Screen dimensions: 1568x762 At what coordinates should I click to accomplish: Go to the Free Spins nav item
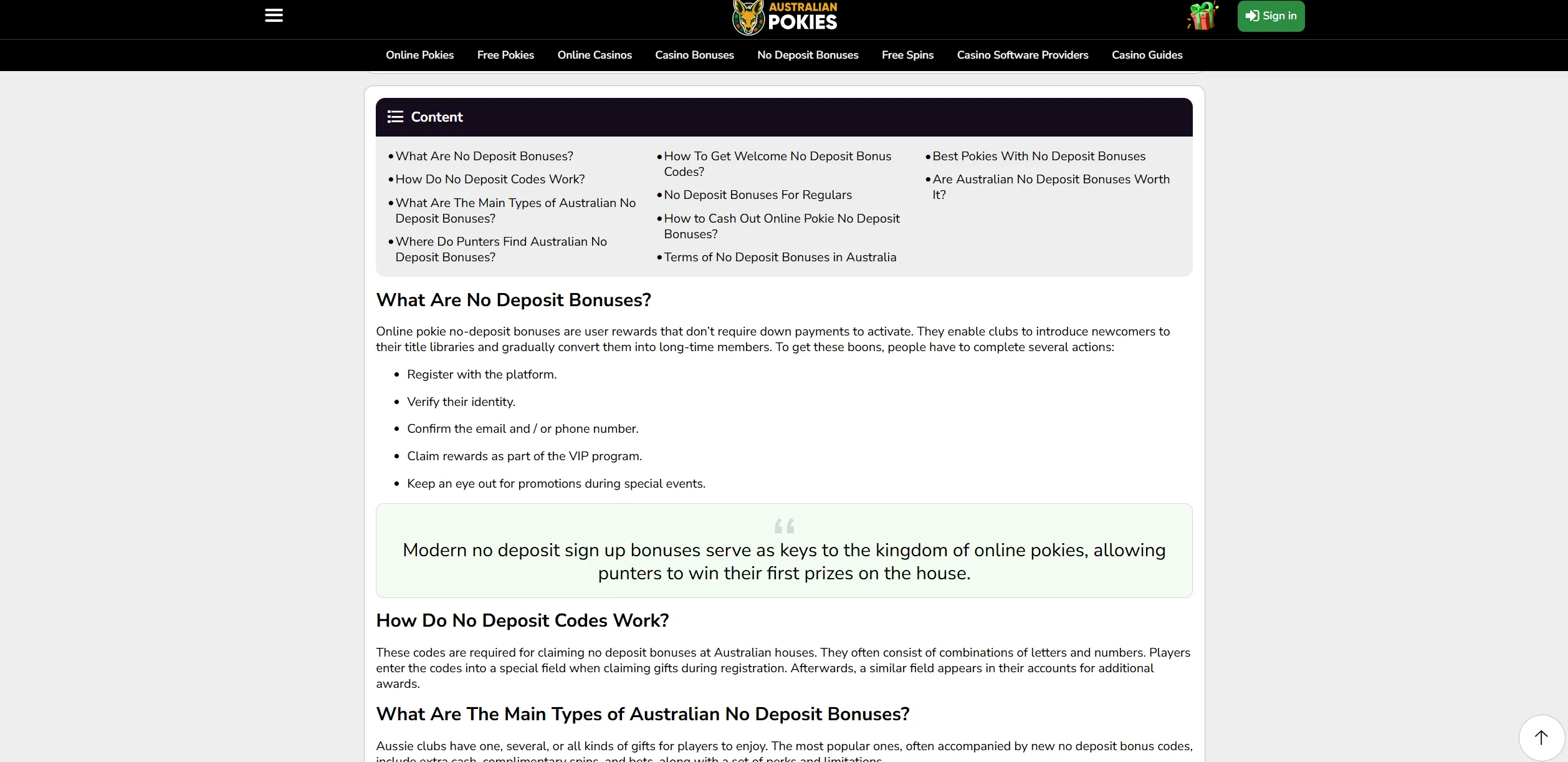pos(907,55)
